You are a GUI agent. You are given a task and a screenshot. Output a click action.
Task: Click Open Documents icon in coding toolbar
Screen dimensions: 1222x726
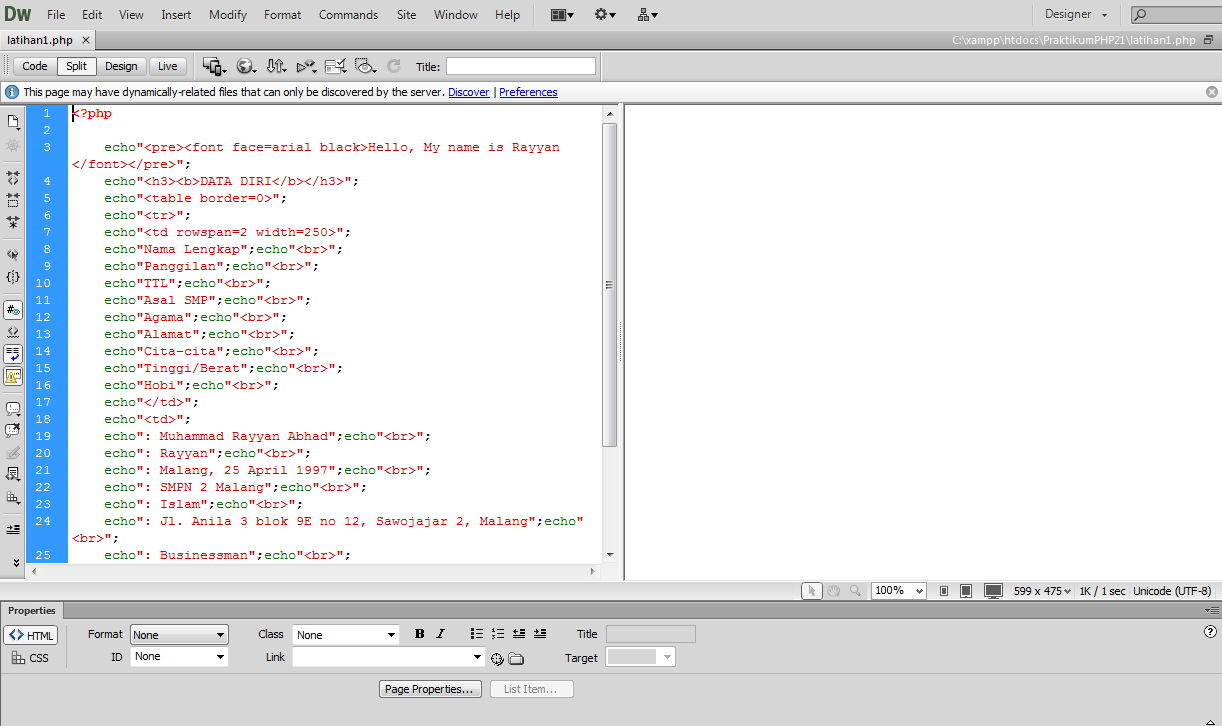pos(13,121)
